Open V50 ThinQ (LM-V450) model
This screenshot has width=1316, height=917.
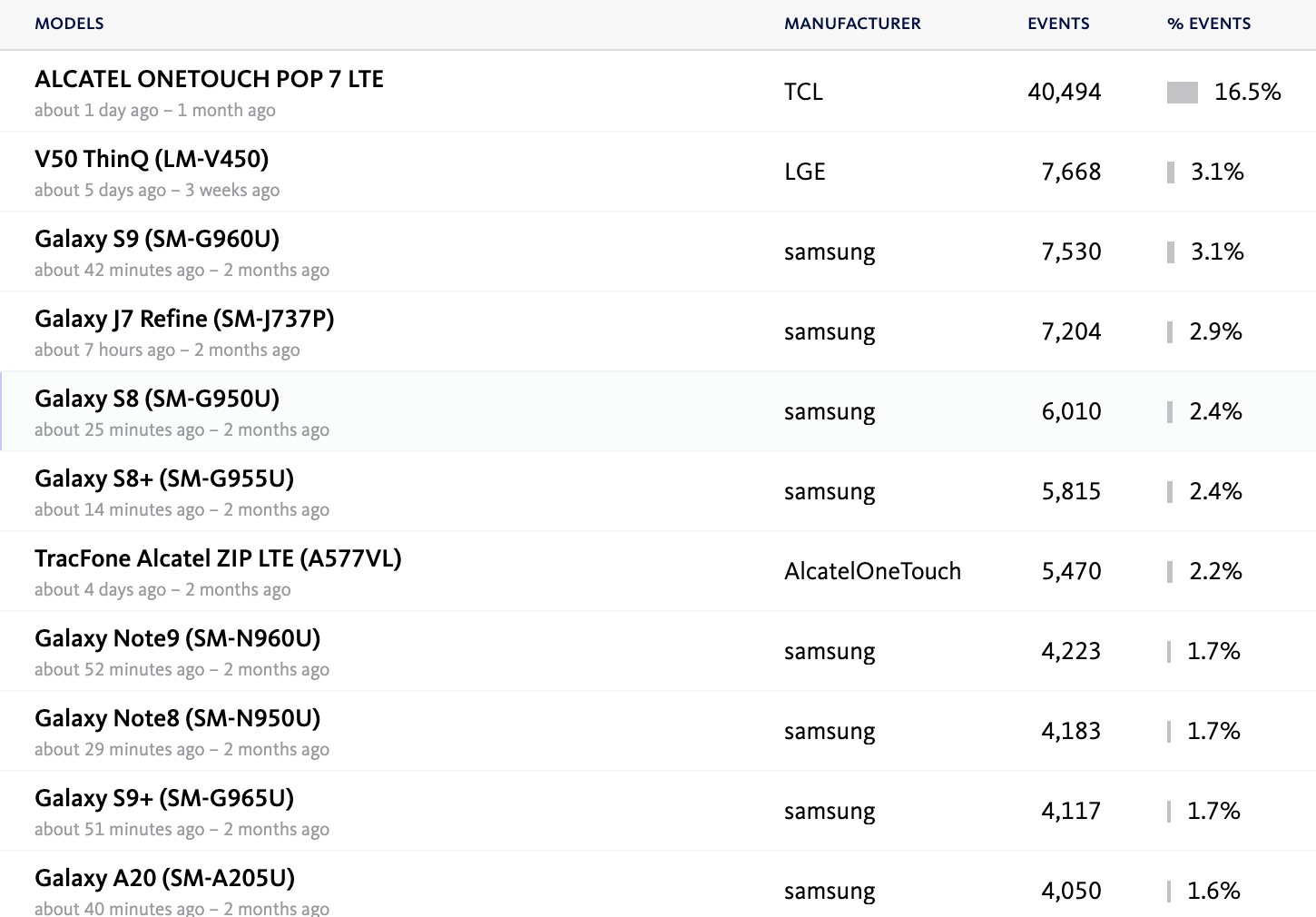pyautogui.click(x=152, y=159)
